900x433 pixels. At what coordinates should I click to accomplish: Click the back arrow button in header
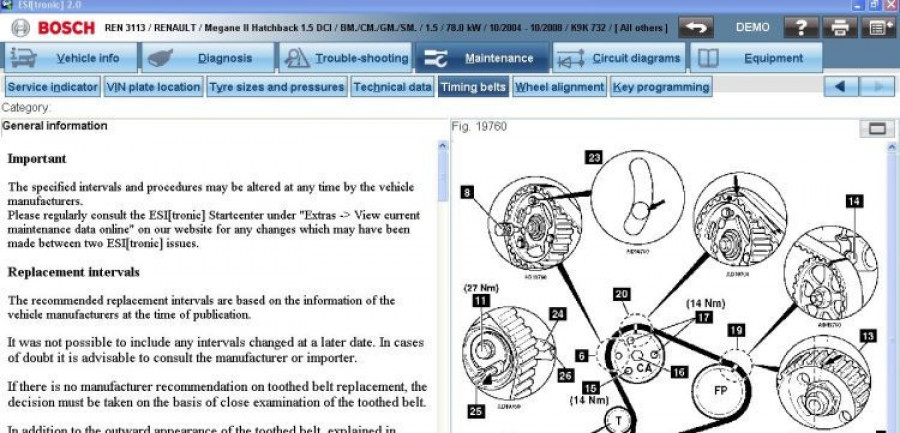tap(696, 28)
